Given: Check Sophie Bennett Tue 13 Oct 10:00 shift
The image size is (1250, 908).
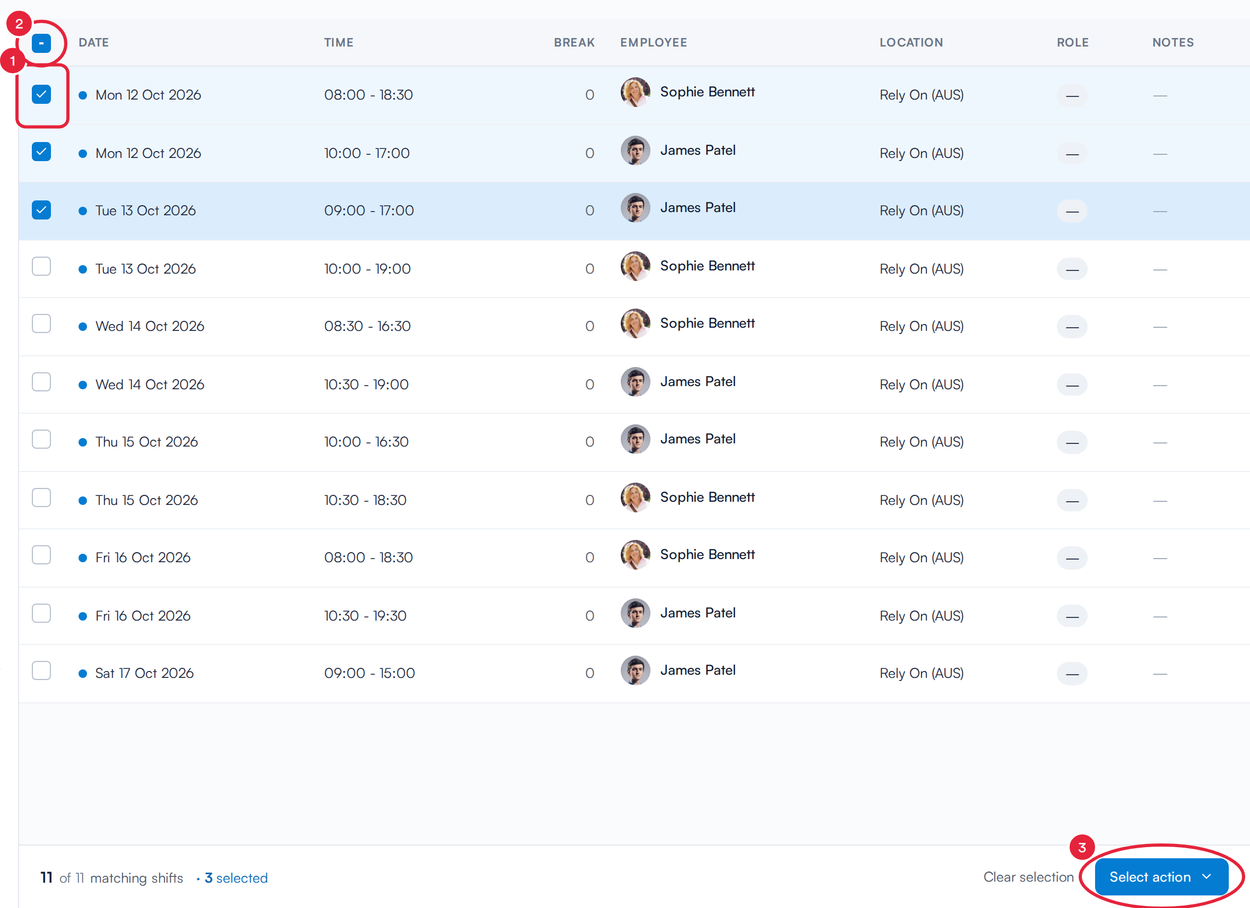Looking at the screenshot, I should tap(41, 266).
